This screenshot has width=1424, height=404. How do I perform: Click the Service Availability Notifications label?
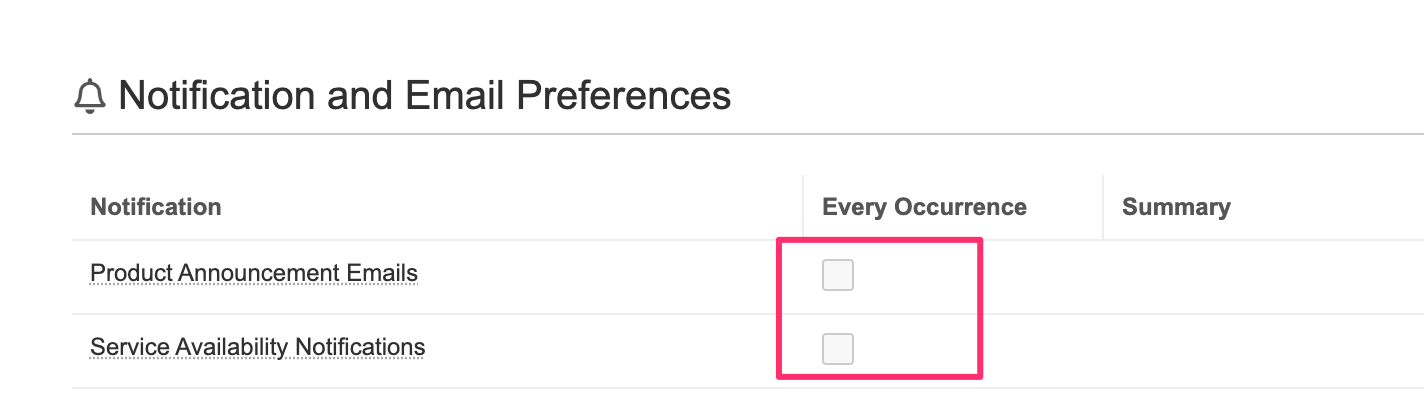tap(257, 347)
